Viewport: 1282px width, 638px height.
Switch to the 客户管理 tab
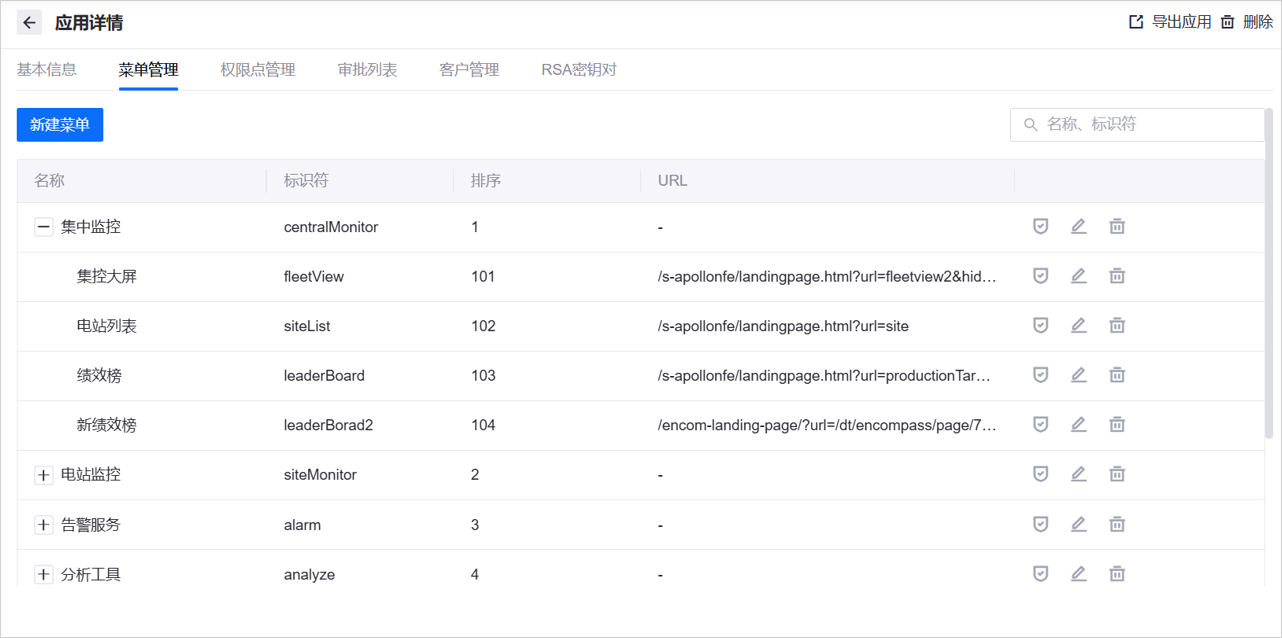(468, 69)
